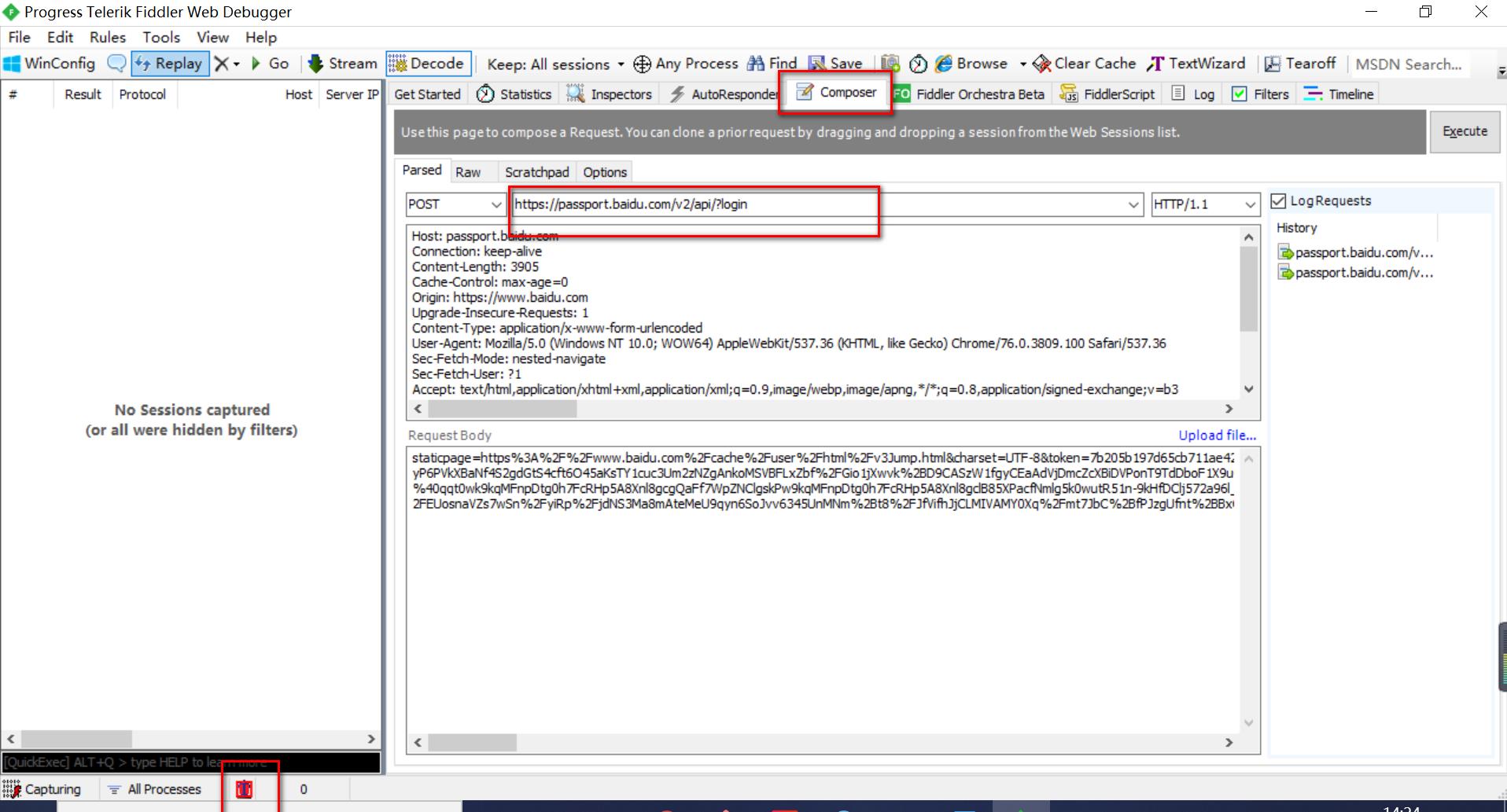Screen dimensions: 1507x812
Task: Select the Composer tab
Action: [x=836, y=93]
